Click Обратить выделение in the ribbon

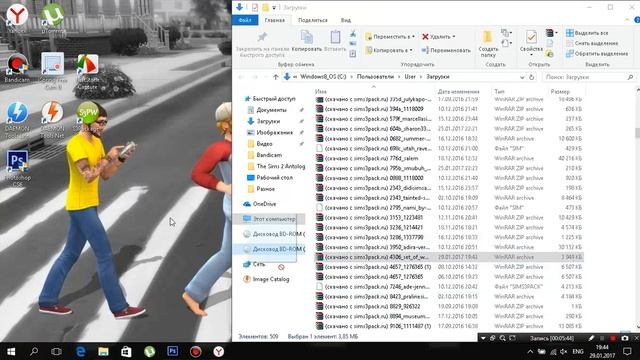tap(597, 53)
